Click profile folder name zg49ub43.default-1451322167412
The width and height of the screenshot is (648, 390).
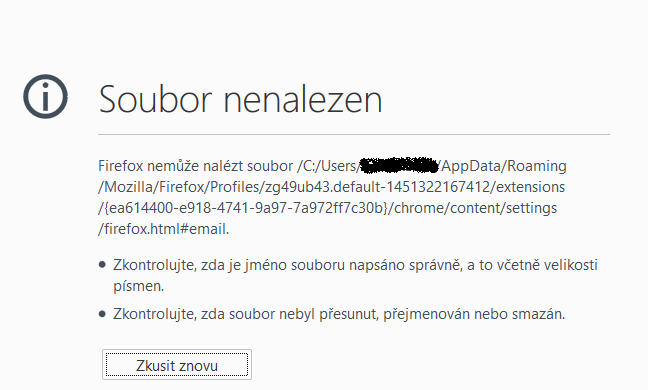(x=377, y=187)
